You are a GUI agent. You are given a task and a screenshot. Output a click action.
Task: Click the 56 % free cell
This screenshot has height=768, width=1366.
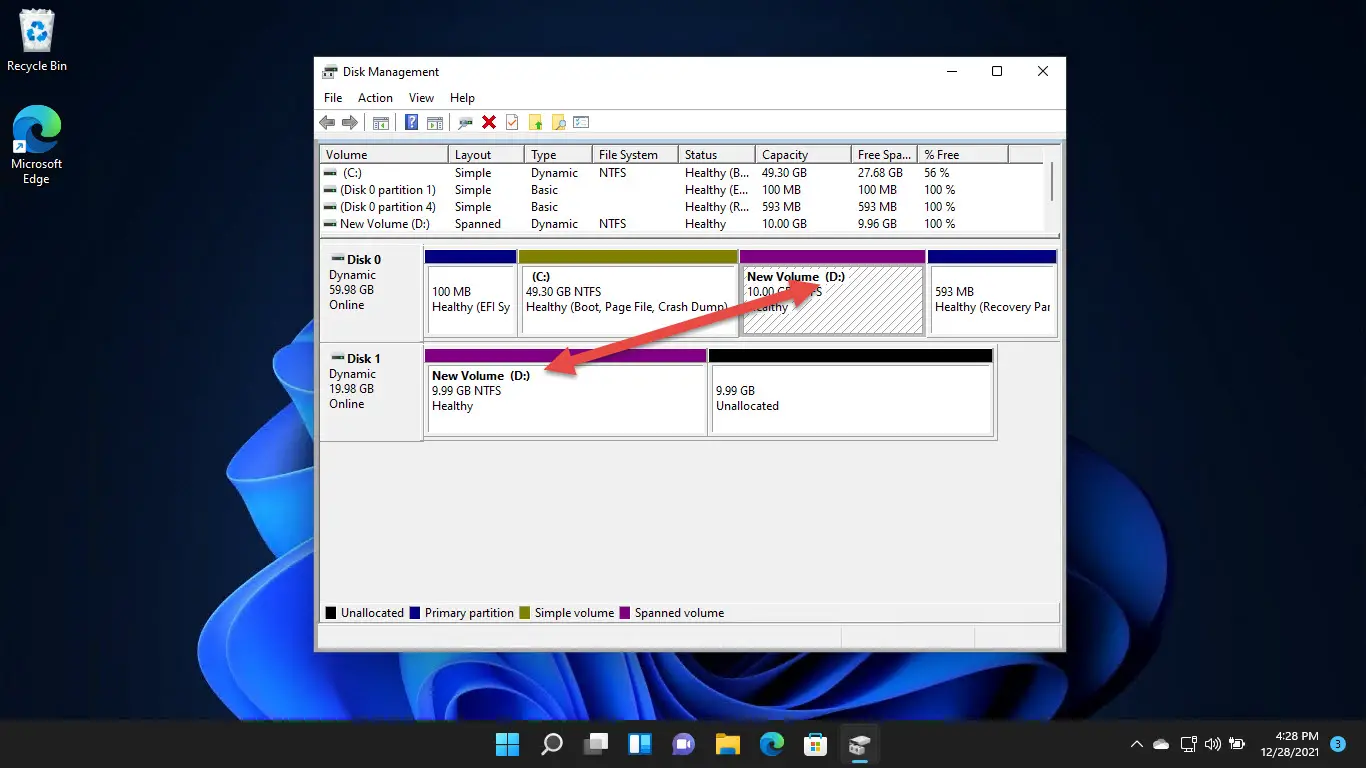coord(939,173)
